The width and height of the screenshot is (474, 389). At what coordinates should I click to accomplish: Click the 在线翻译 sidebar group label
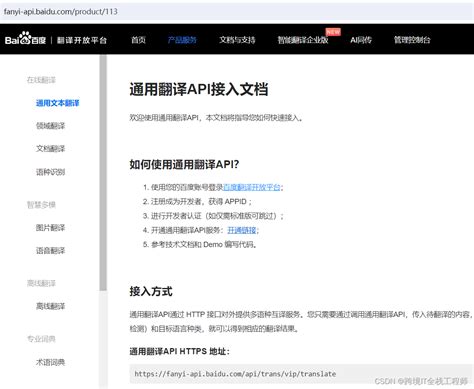[41, 80]
